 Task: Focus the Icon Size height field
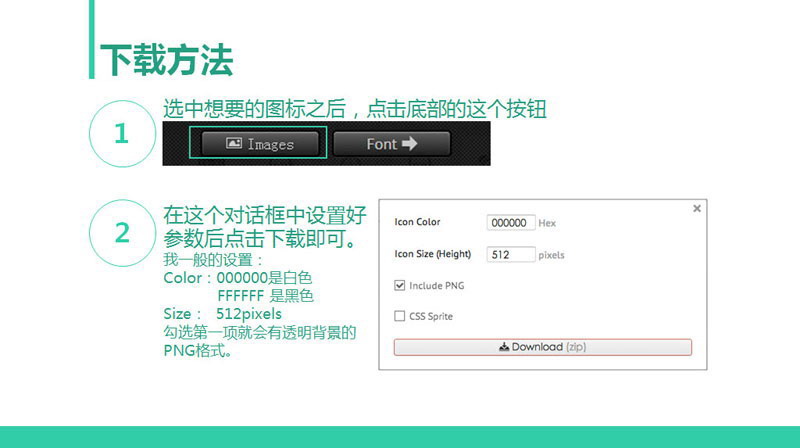click(x=511, y=255)
